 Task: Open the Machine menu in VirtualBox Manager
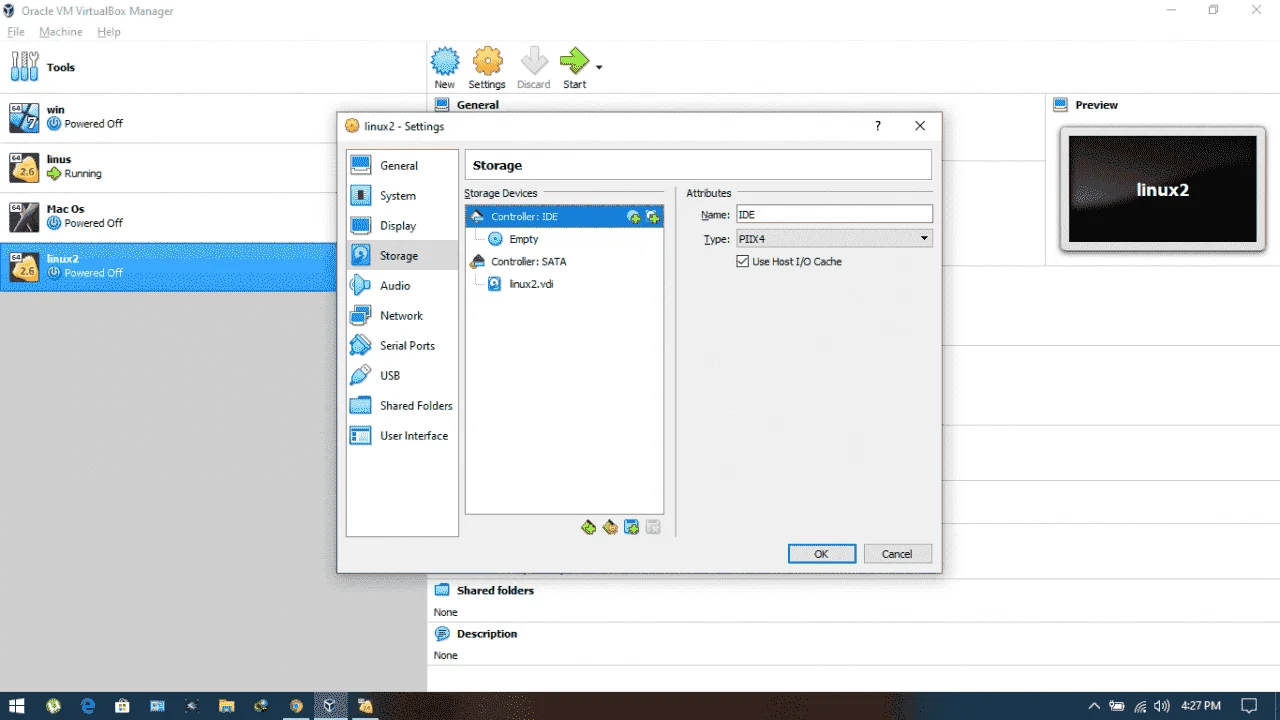tap(61, 32)
